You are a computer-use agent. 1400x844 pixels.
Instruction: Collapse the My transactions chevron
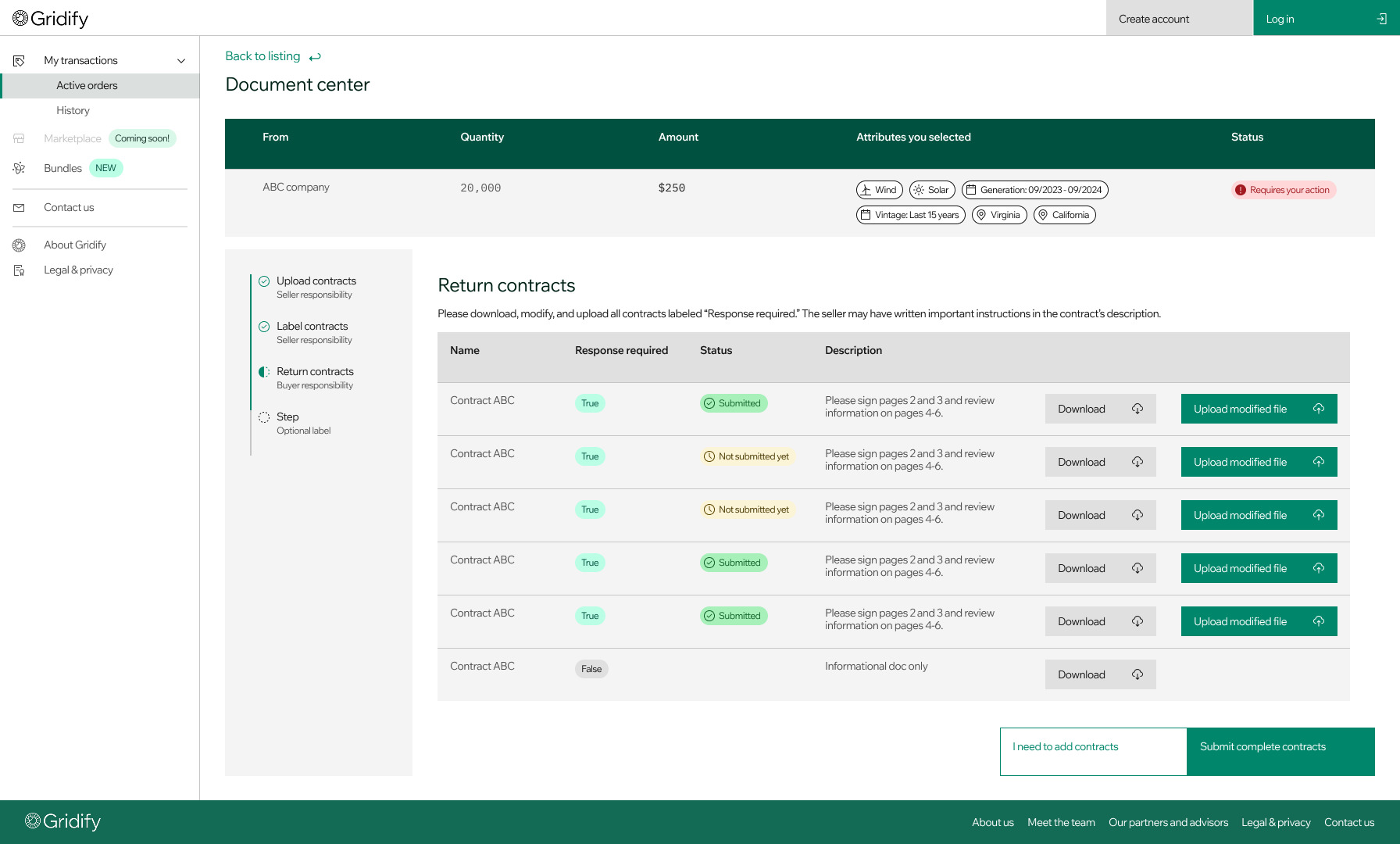click(181, 61)
